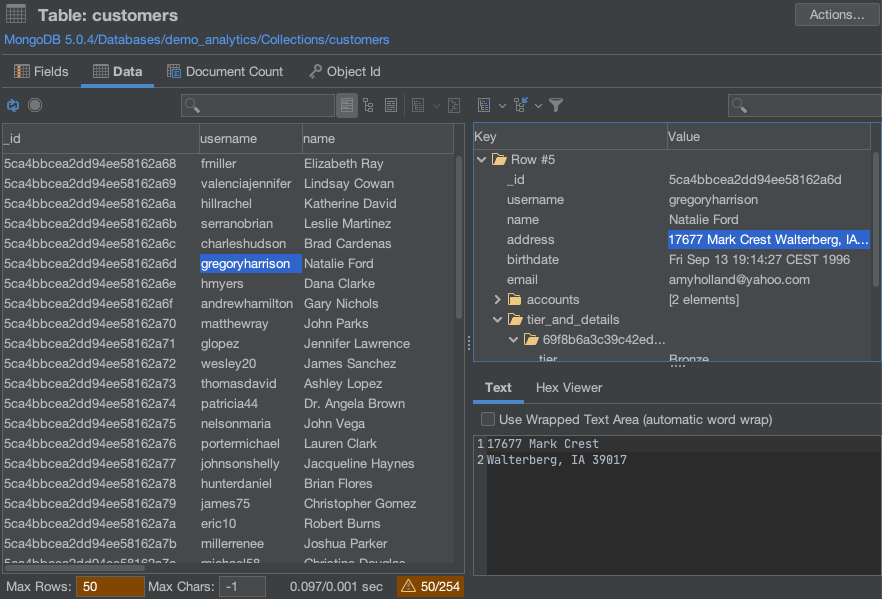This screenshot has width=882, height=599.
Task: Switch to the Hex Viewer tab
Action: [569, 388]
